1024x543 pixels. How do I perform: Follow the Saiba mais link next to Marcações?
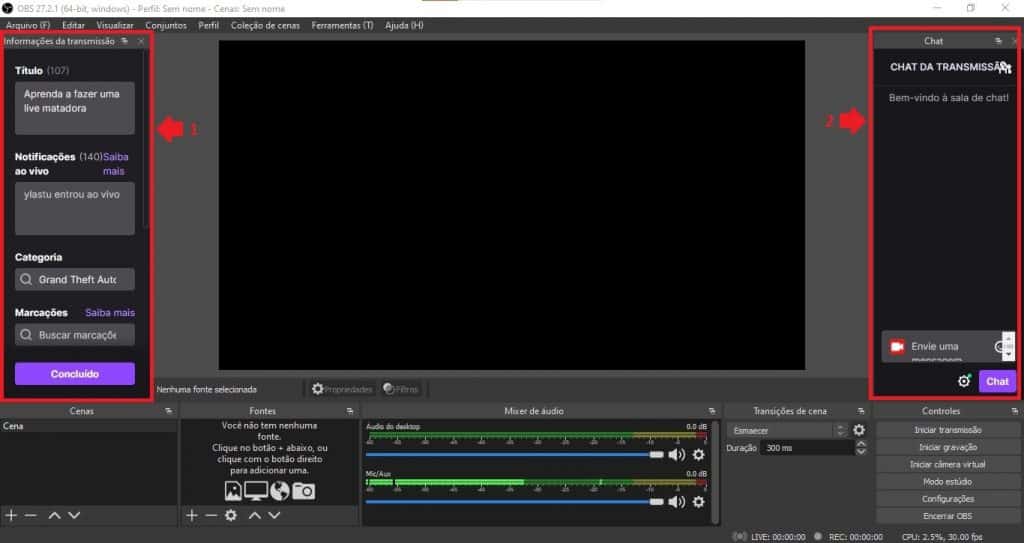click(x=110, y=313)
